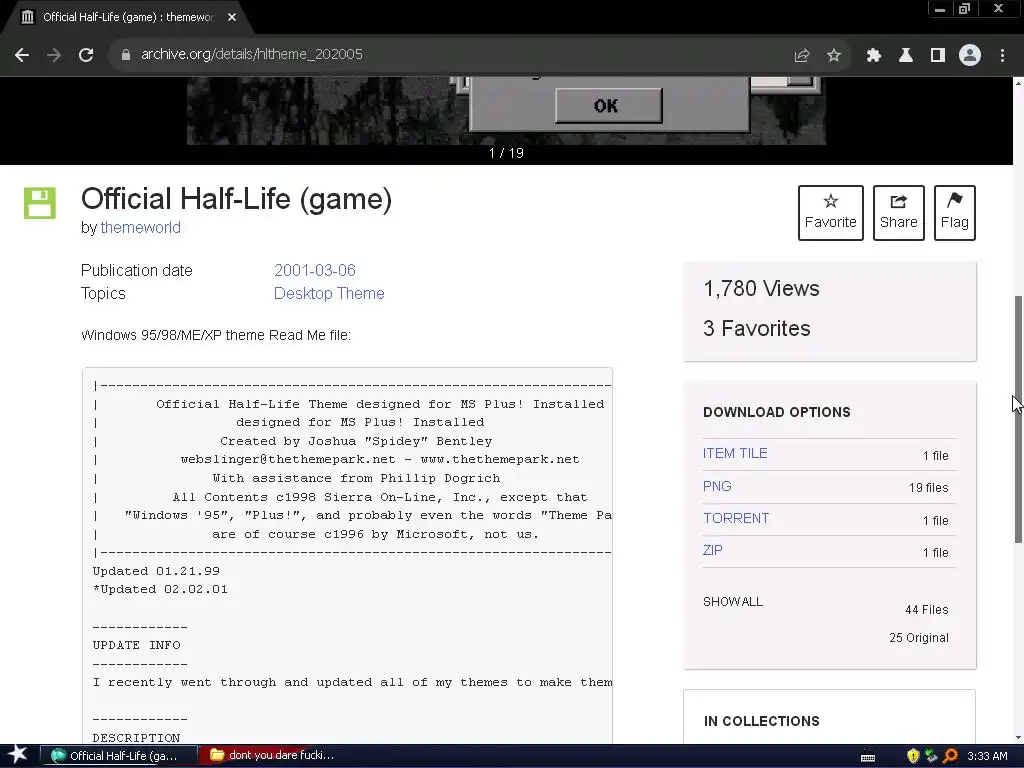This screenshot has height=768, width=1024.
Task: Open the tray orange magnifier icon
Action: pos(950,756)
